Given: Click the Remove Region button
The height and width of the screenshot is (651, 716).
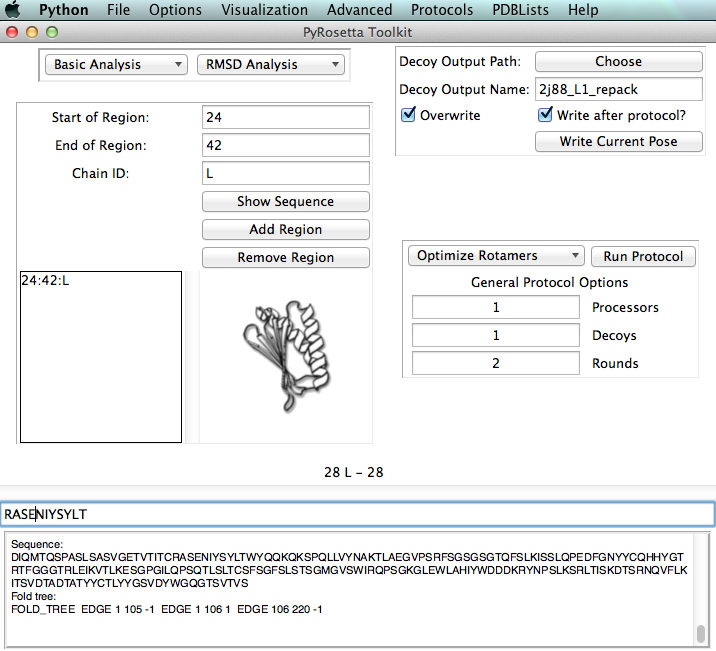Looking at the screenshot, I should [285, 258].
